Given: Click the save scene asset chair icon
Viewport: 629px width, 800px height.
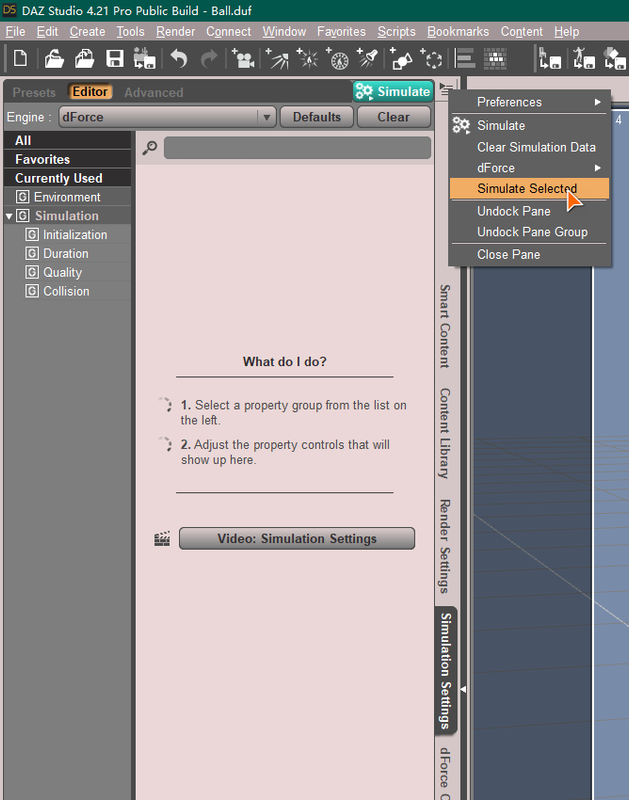Looking at the screenshot, I should [550, 58].
